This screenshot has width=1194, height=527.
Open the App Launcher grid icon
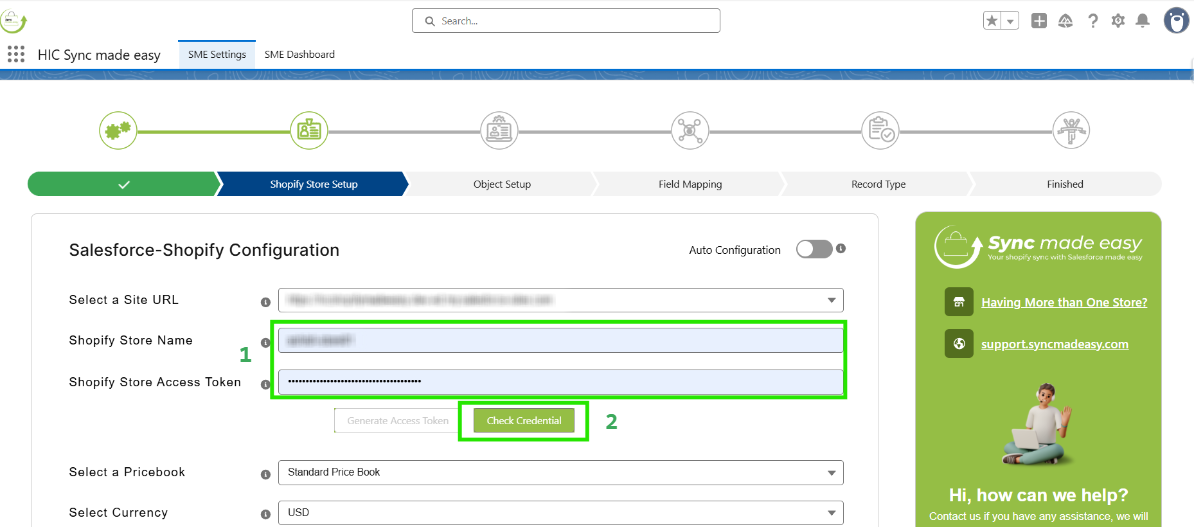click(x=16, y=55)
